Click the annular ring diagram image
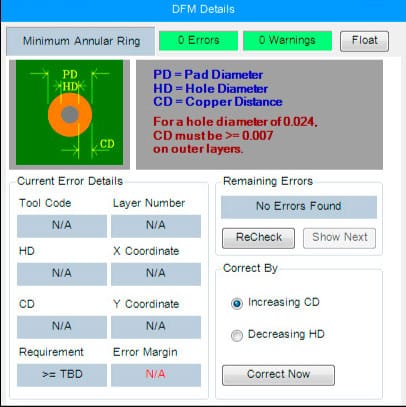Viewport: 406px width, 407px height. pyautogui.click(x=69, y=113)
